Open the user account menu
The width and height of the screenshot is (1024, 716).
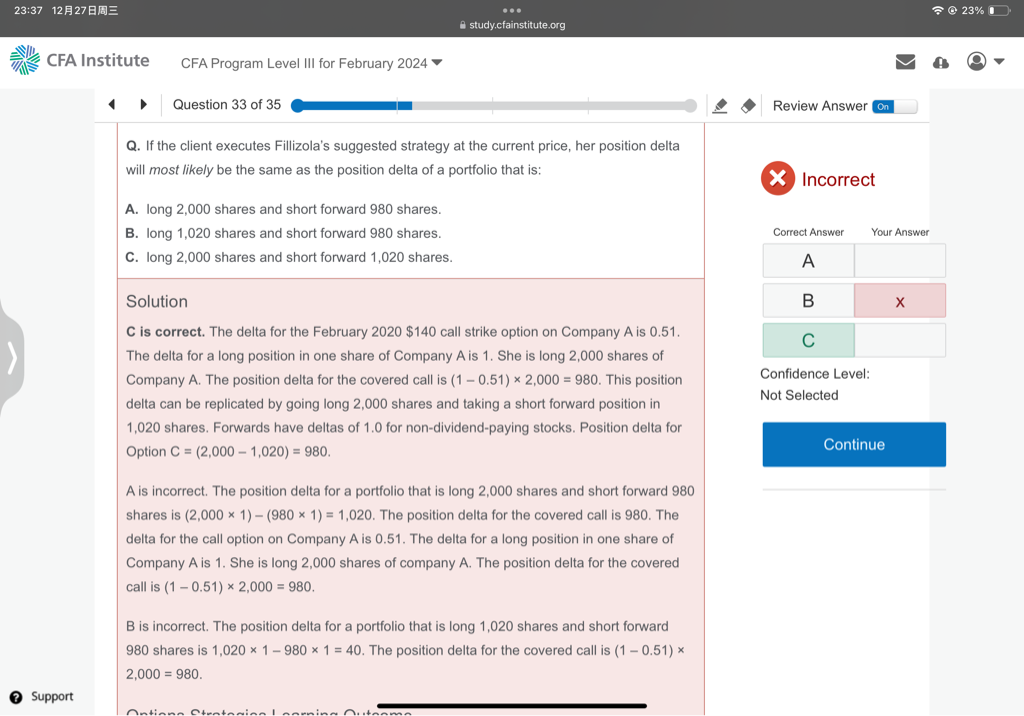point(985,62)
